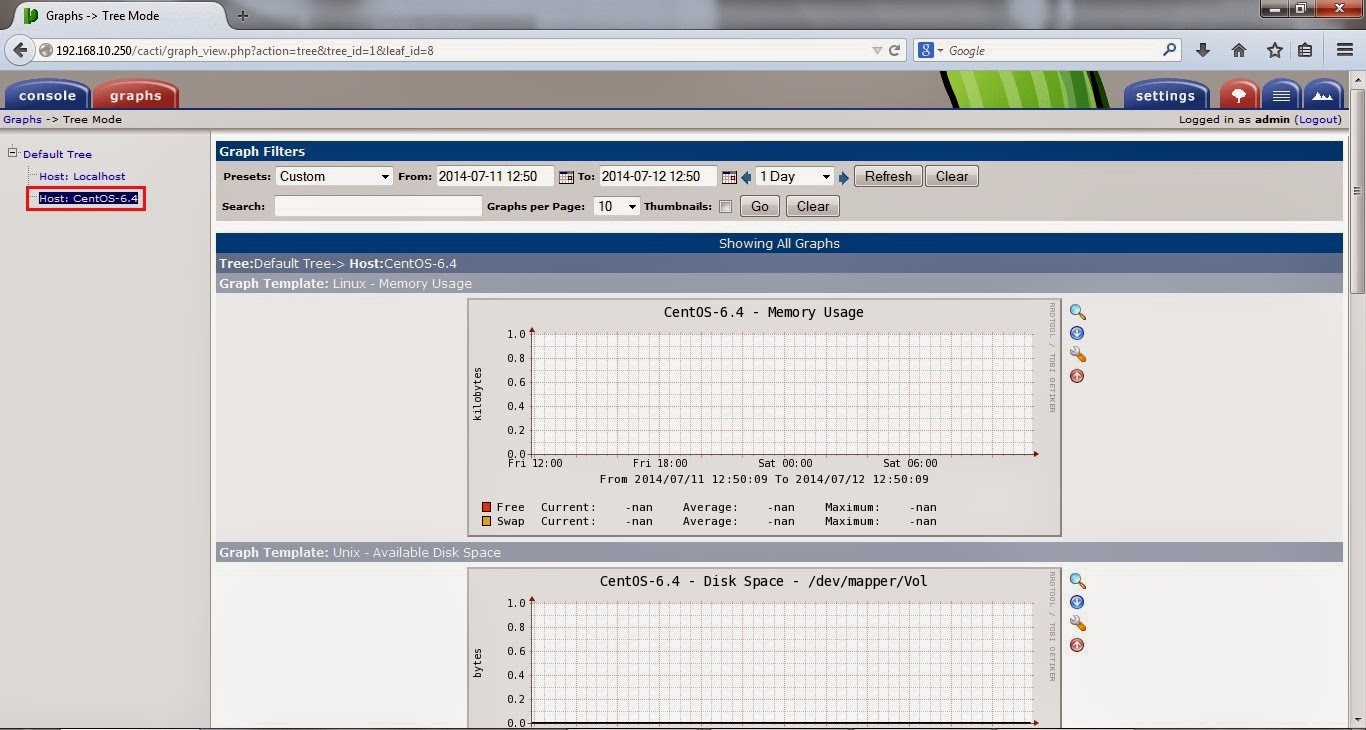Toggle the Thumbnails checkbox

[x=725, y=207]
